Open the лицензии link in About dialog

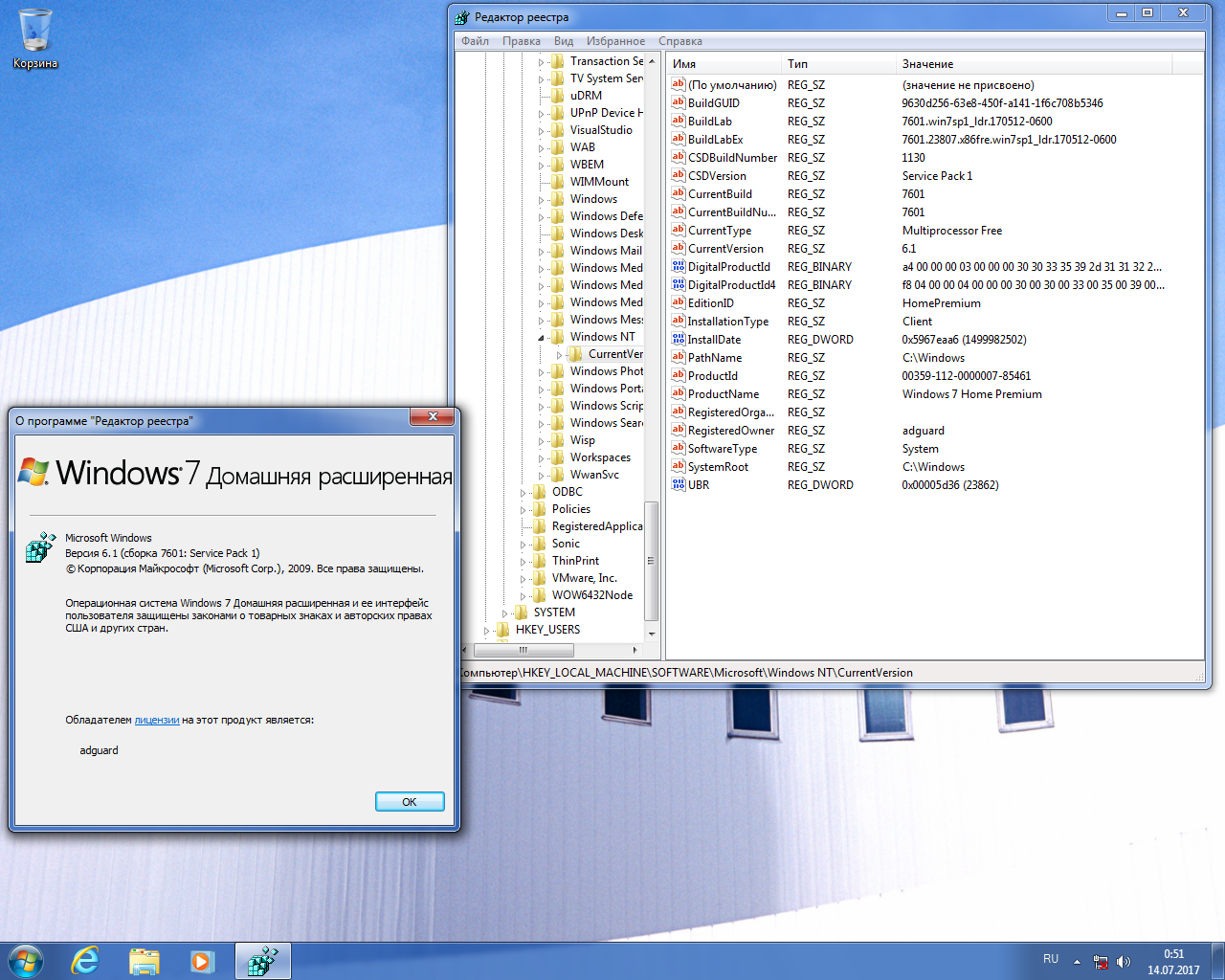tap(157, 720)
